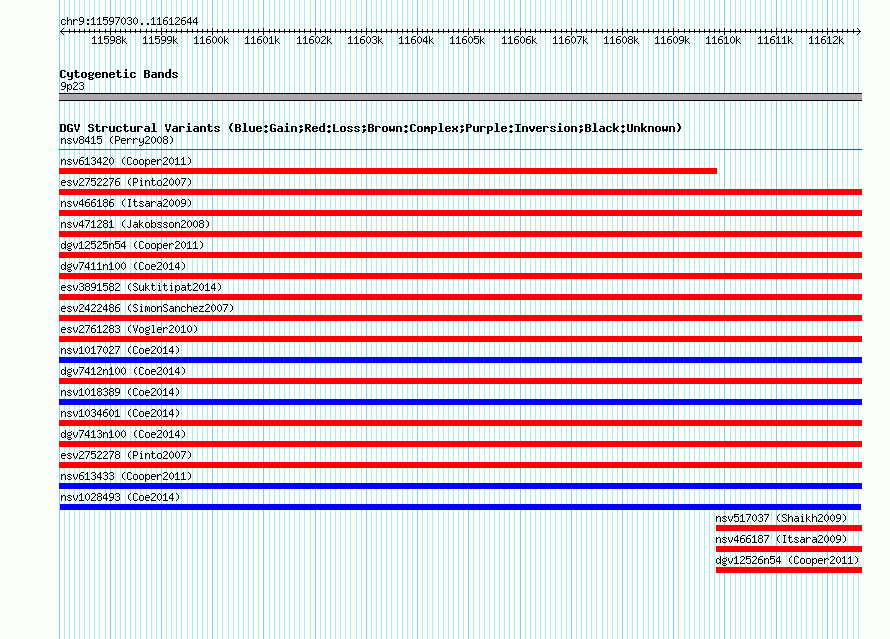The width and height of the screenshot is (890, 639).
Task: Click the Cytogenetic Bands track heading
Action: coord(119,74)
